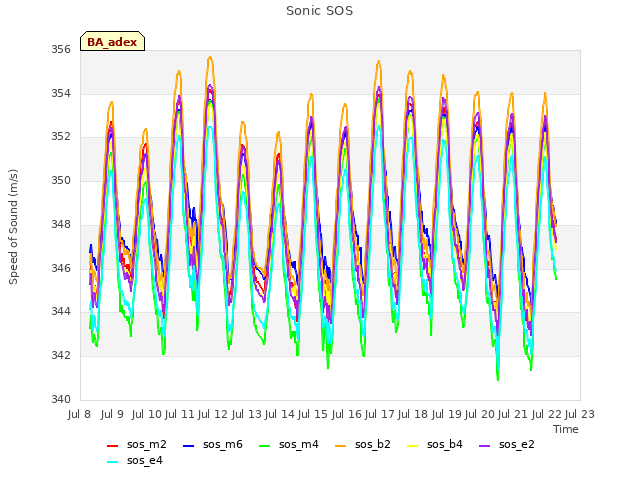Click the BA_adex annotation label
This screenshot has width=640, height=480.
[x=112, y=42]
